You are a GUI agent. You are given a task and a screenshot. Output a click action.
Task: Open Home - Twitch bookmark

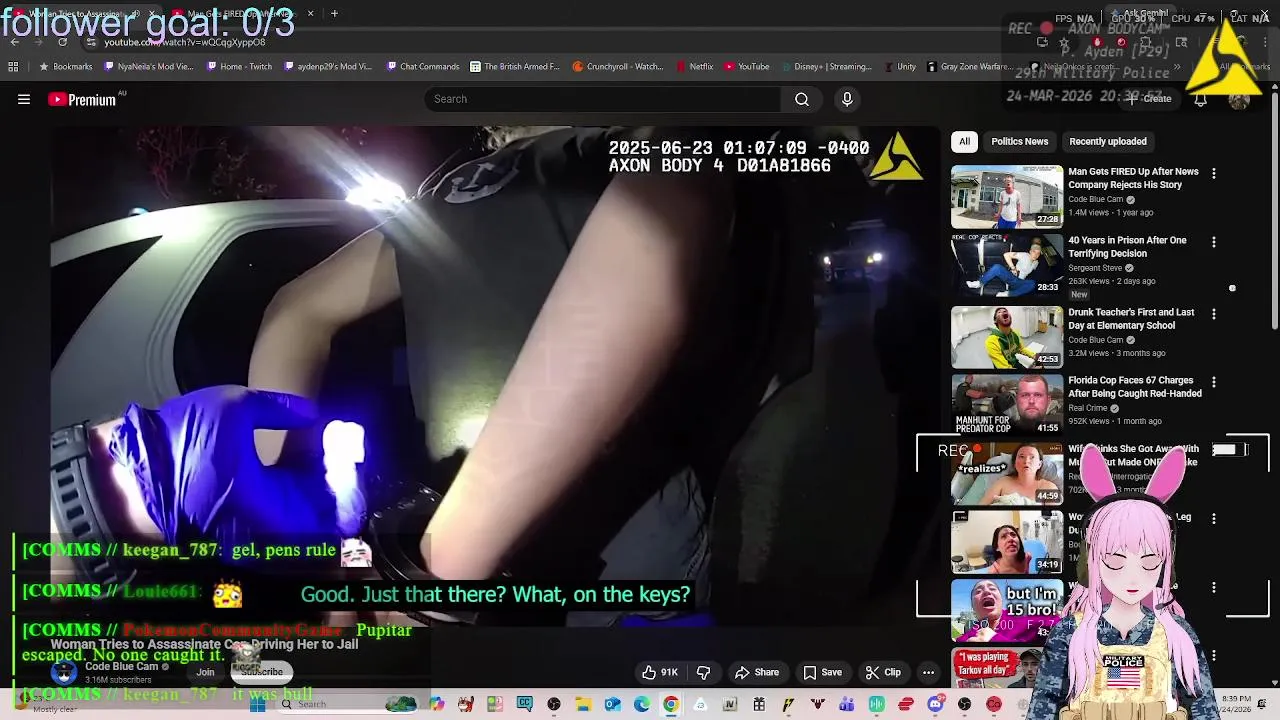239,67
